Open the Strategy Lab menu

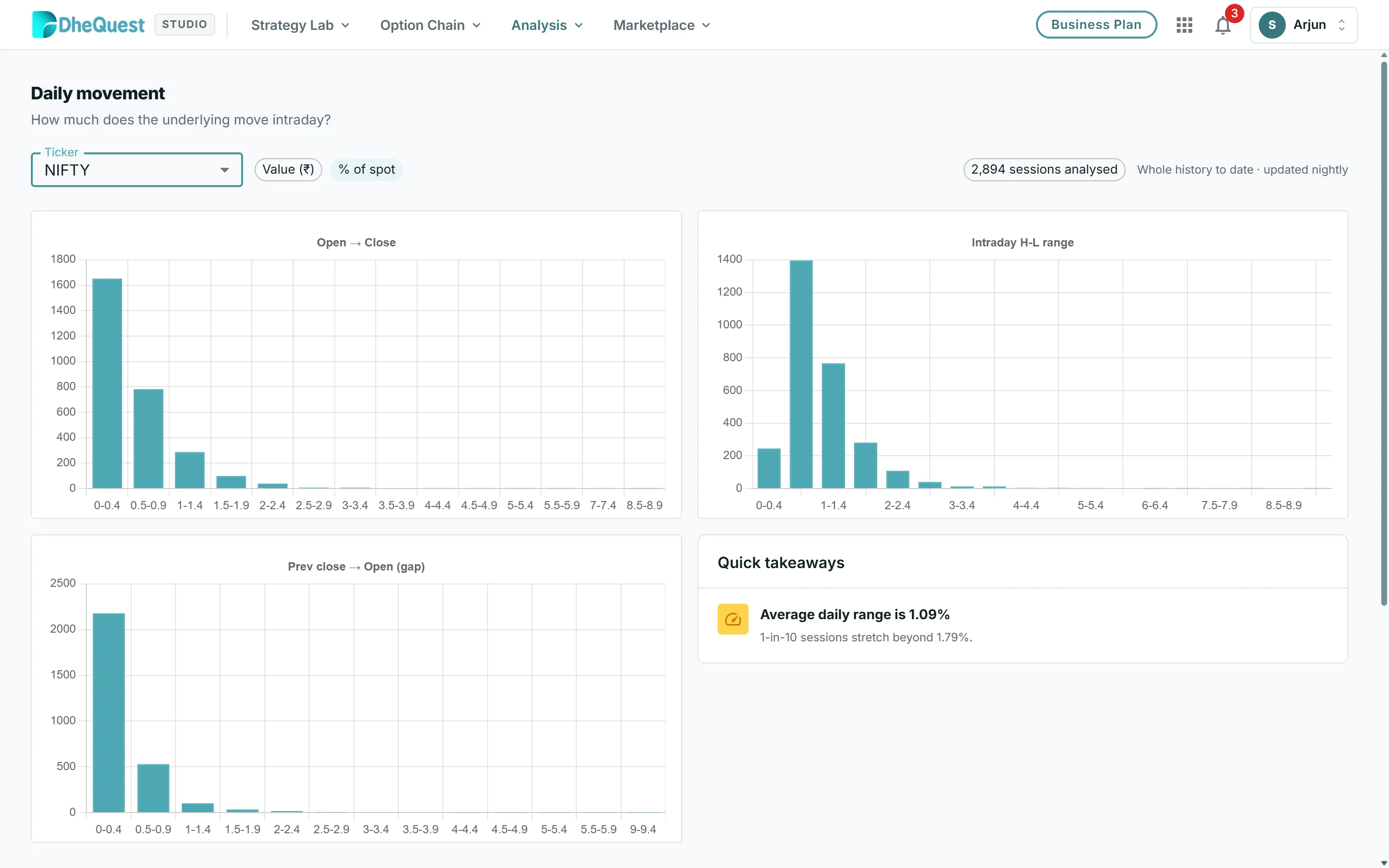coord(300,25)
